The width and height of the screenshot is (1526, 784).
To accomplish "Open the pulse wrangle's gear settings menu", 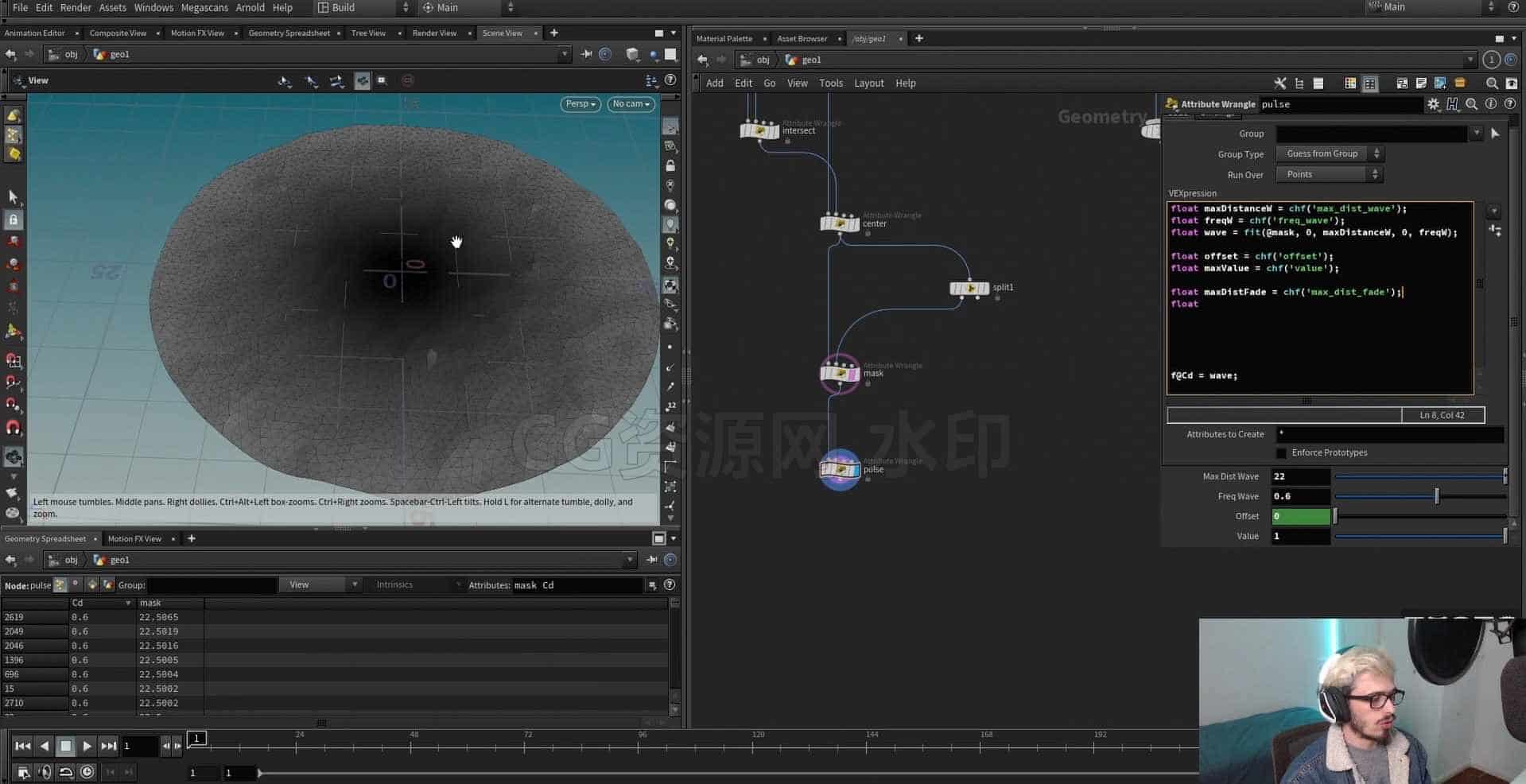I will pyautogui.click(x=1433, y=104).
